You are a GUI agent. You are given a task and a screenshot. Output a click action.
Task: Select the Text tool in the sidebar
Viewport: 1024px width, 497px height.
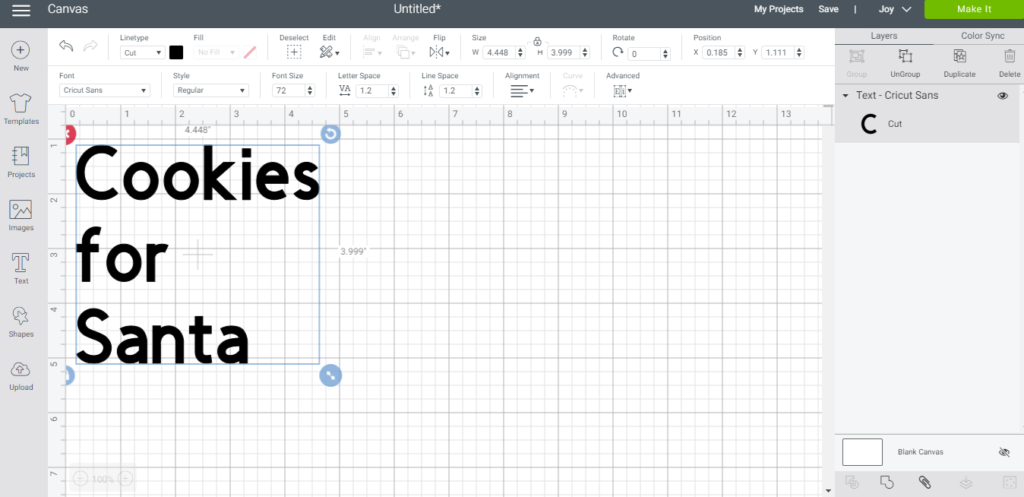tap(21, 268)
